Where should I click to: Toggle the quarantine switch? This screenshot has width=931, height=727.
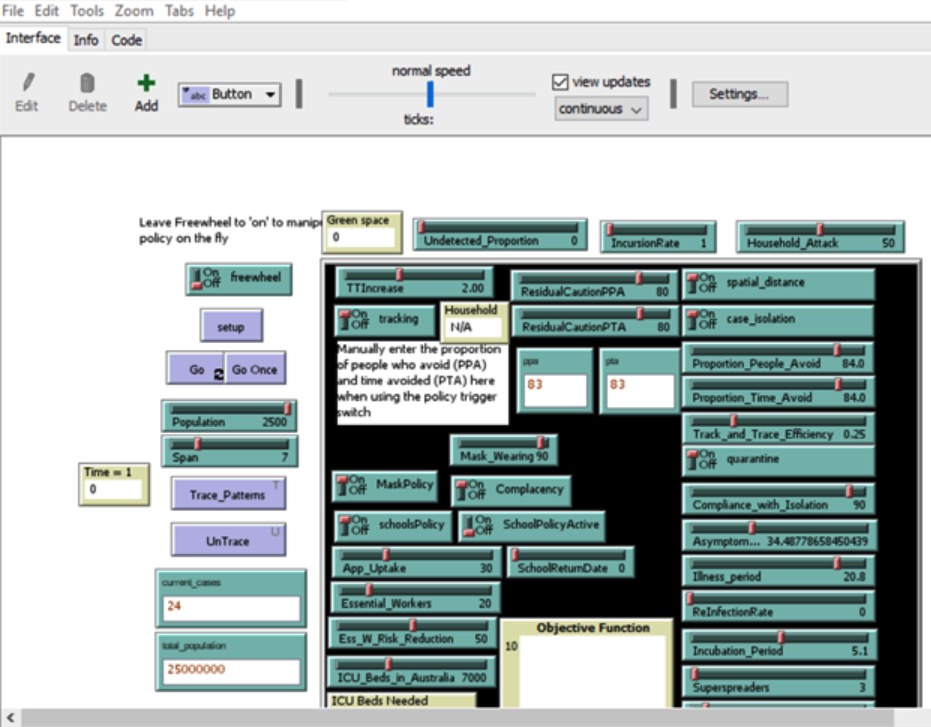point(706,460)
